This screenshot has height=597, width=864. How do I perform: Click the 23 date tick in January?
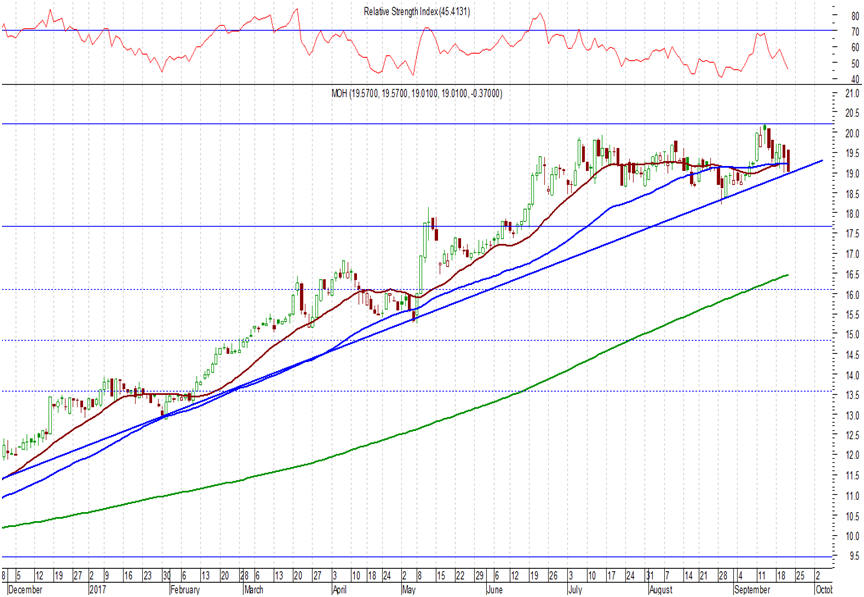pyautogui.click(x=147, y=576)
